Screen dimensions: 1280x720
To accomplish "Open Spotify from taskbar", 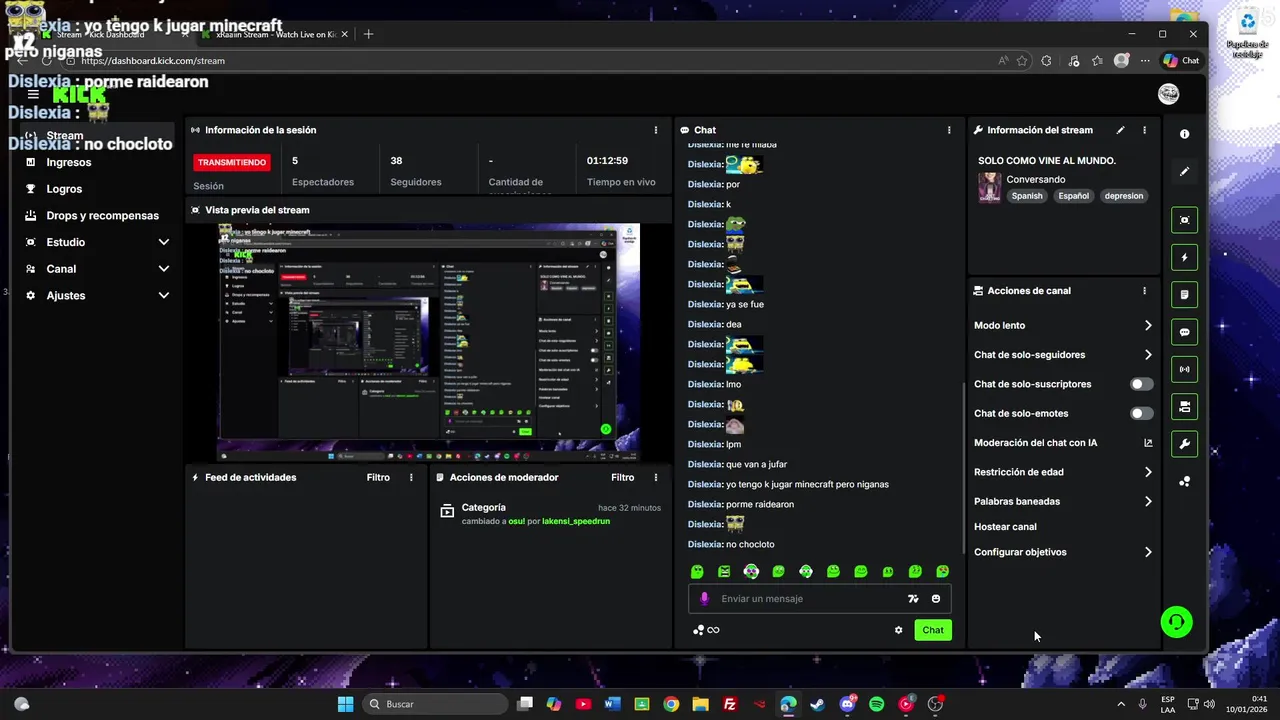I will click(x=877, y=704).
